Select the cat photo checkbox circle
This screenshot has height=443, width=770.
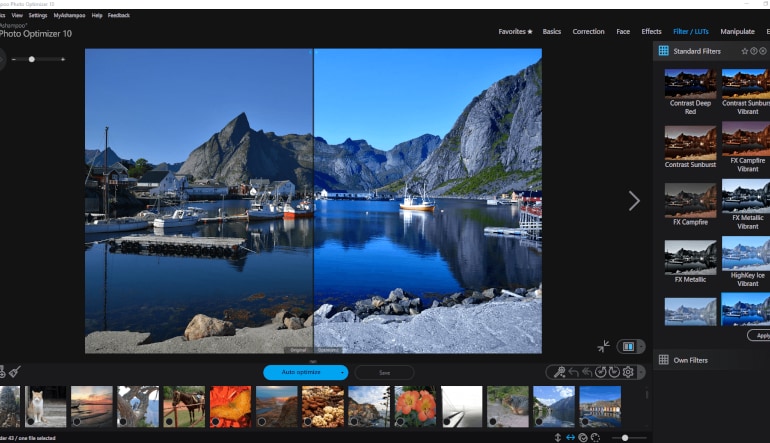[x=31, y=421]
